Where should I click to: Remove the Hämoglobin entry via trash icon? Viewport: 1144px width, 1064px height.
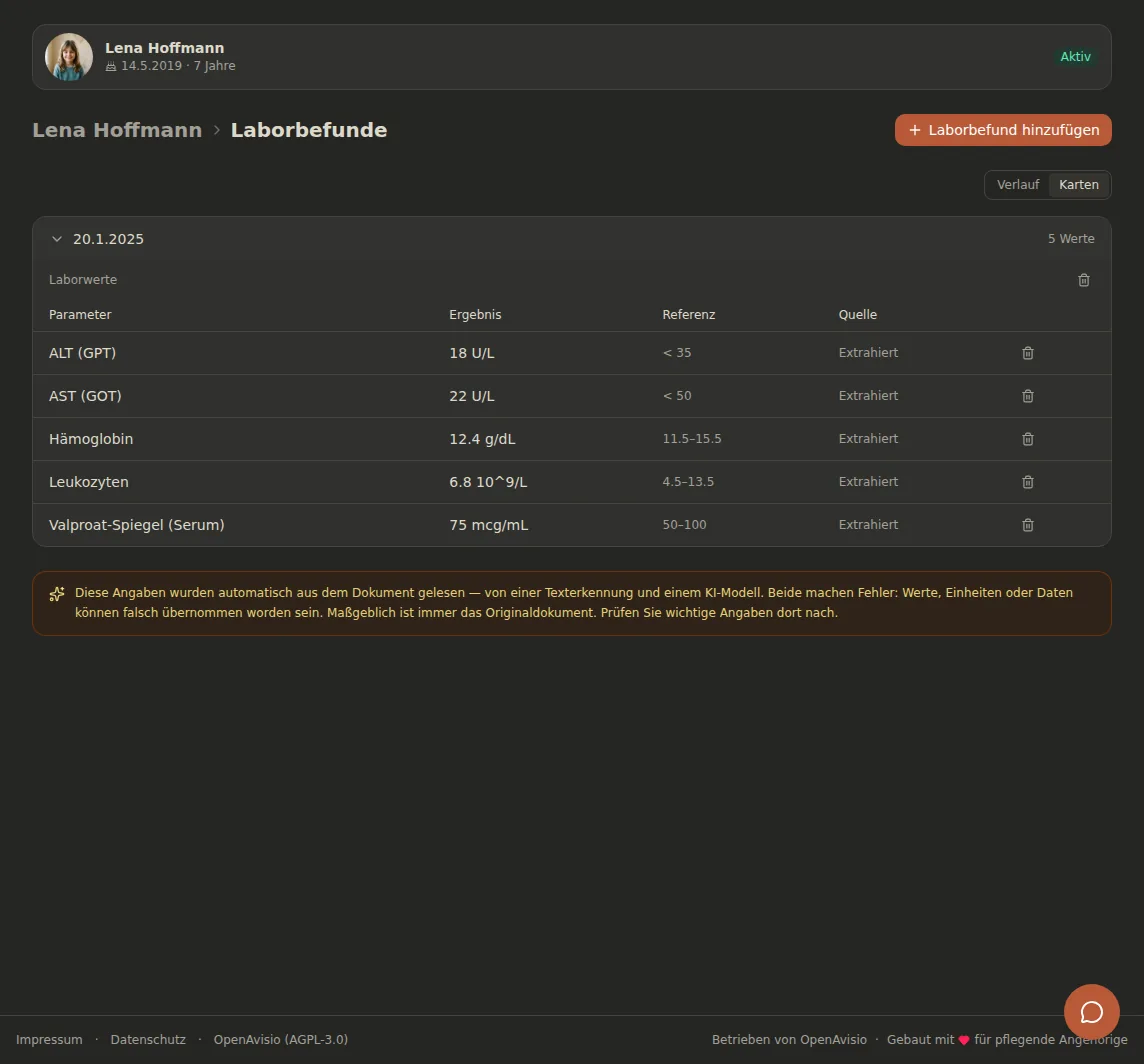click(x=1027, y=439)
